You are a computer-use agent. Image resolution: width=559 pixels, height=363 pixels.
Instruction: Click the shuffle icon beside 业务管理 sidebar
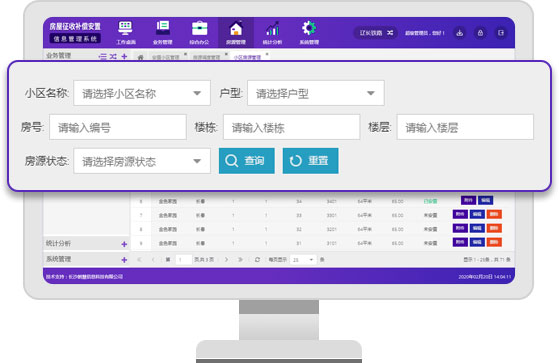coord(113,56)
